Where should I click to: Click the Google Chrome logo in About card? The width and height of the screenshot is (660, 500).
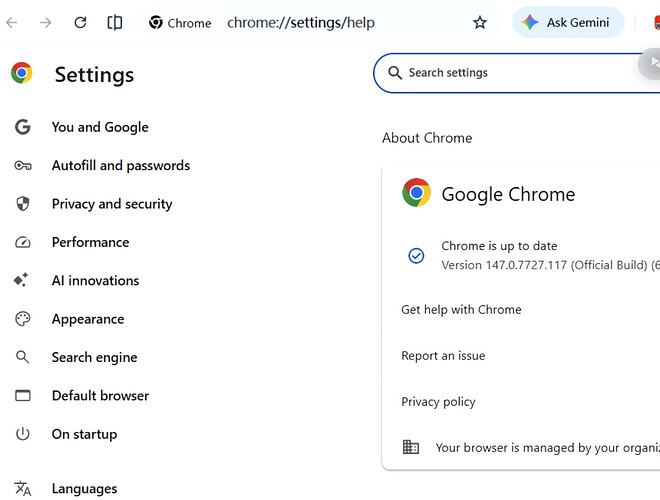(x=416, y=192)
